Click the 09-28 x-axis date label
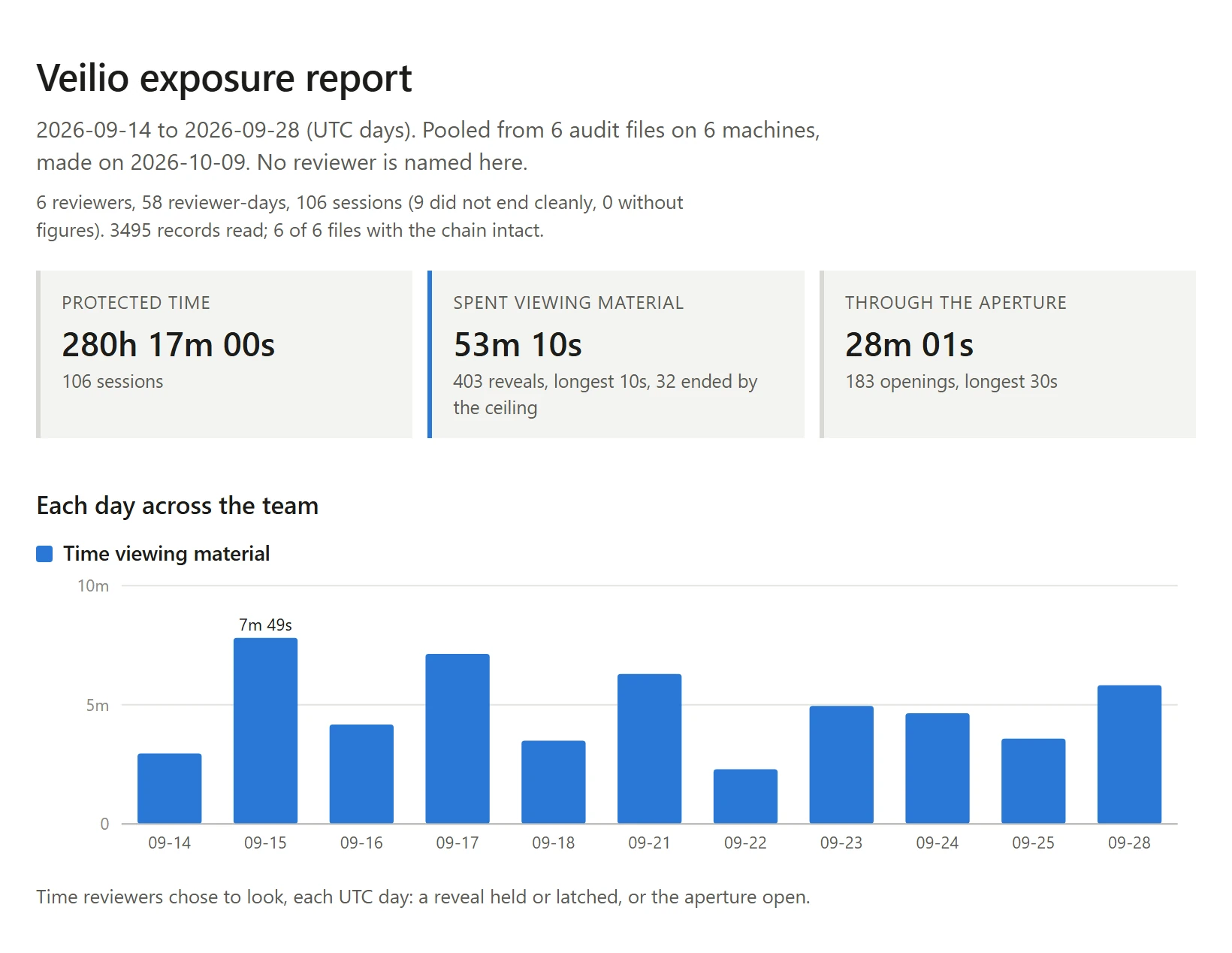1232x953 pixels. tap(1129, 843)
